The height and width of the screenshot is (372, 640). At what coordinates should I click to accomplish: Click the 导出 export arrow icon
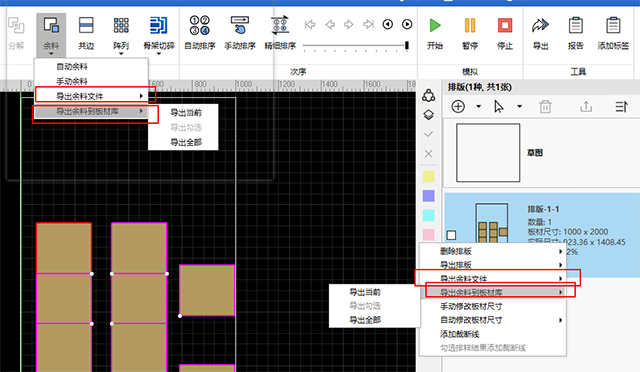[540, 25]
